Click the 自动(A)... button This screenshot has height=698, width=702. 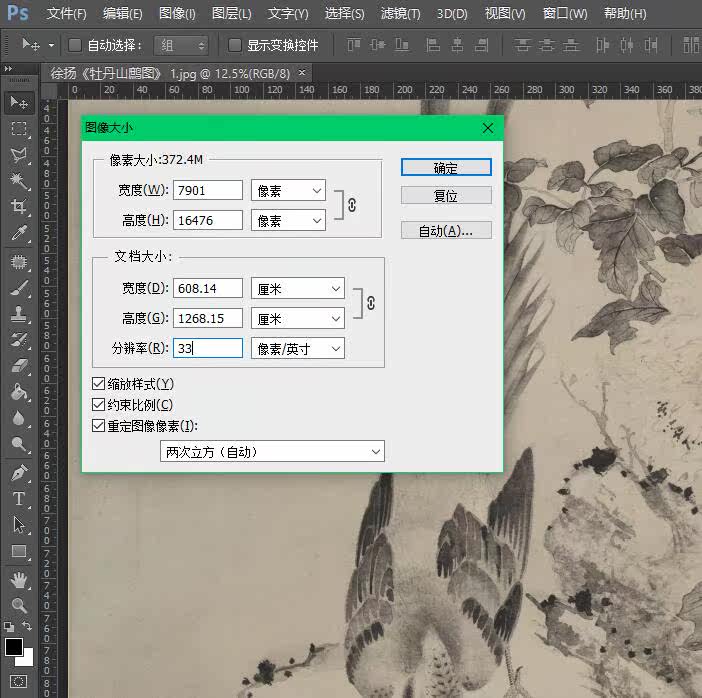[x=446, y=230]
